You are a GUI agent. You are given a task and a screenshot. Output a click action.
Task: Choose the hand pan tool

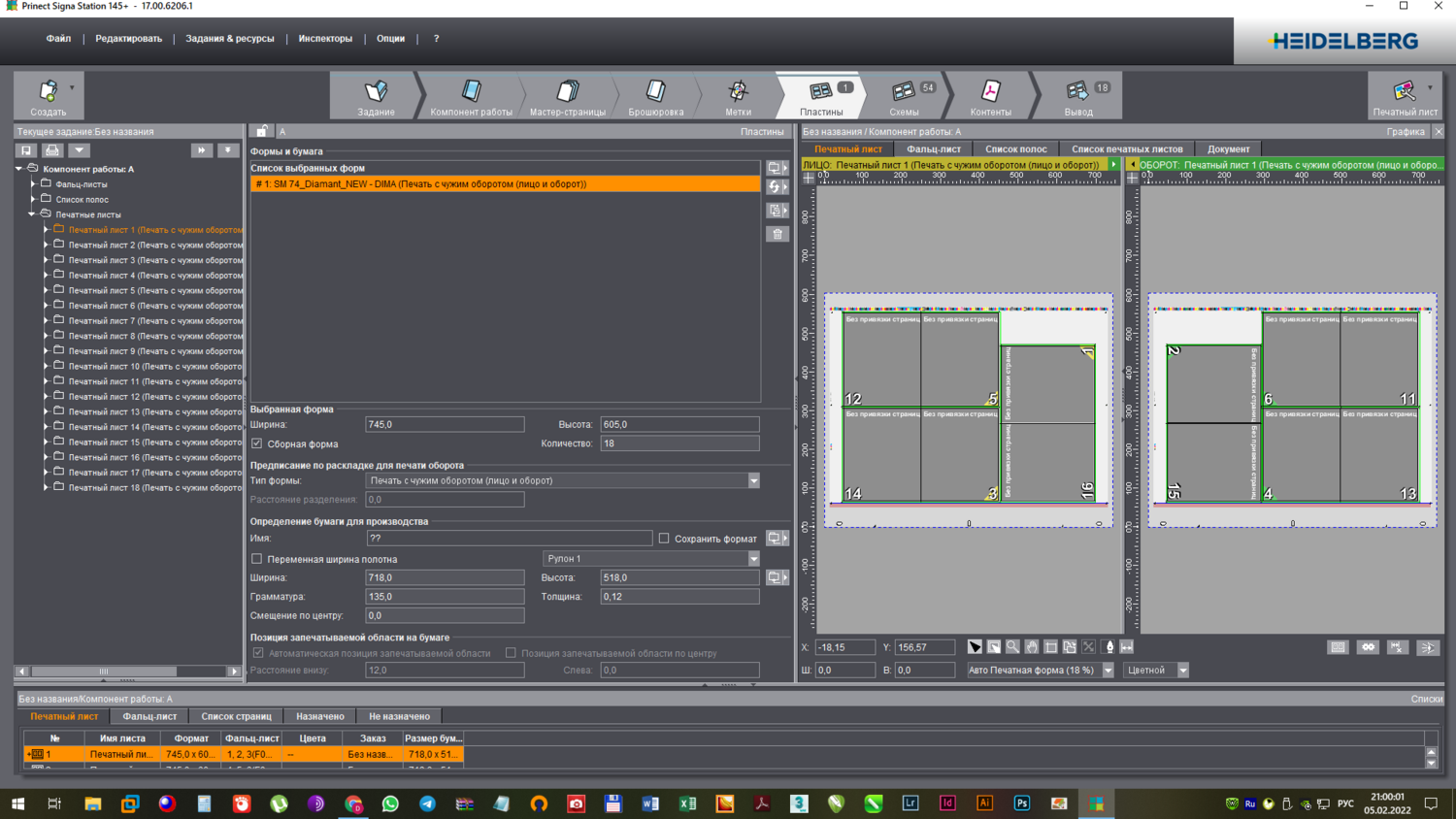click(1032, 647)
